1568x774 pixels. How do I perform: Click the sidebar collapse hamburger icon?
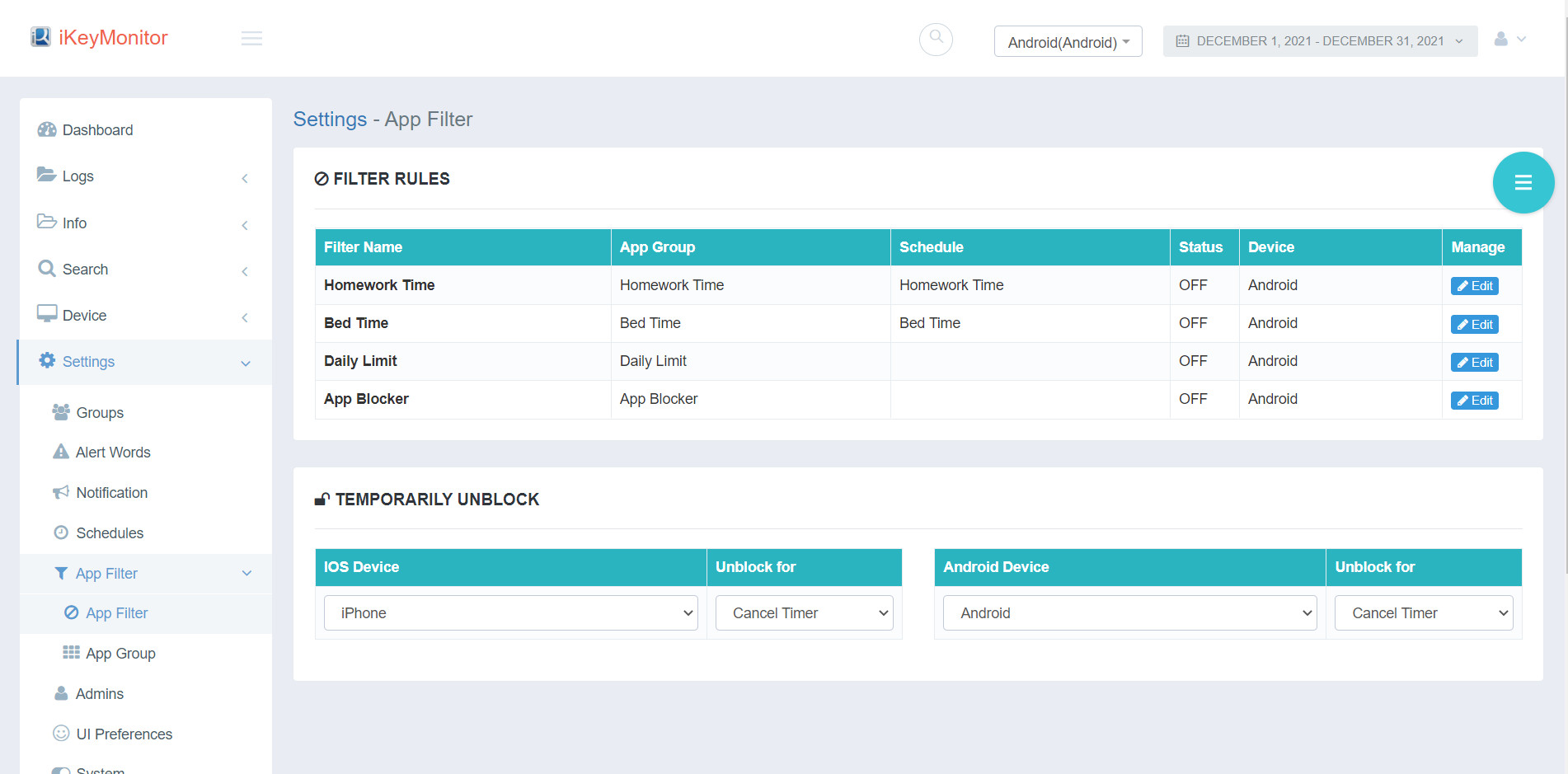point(251,38)
